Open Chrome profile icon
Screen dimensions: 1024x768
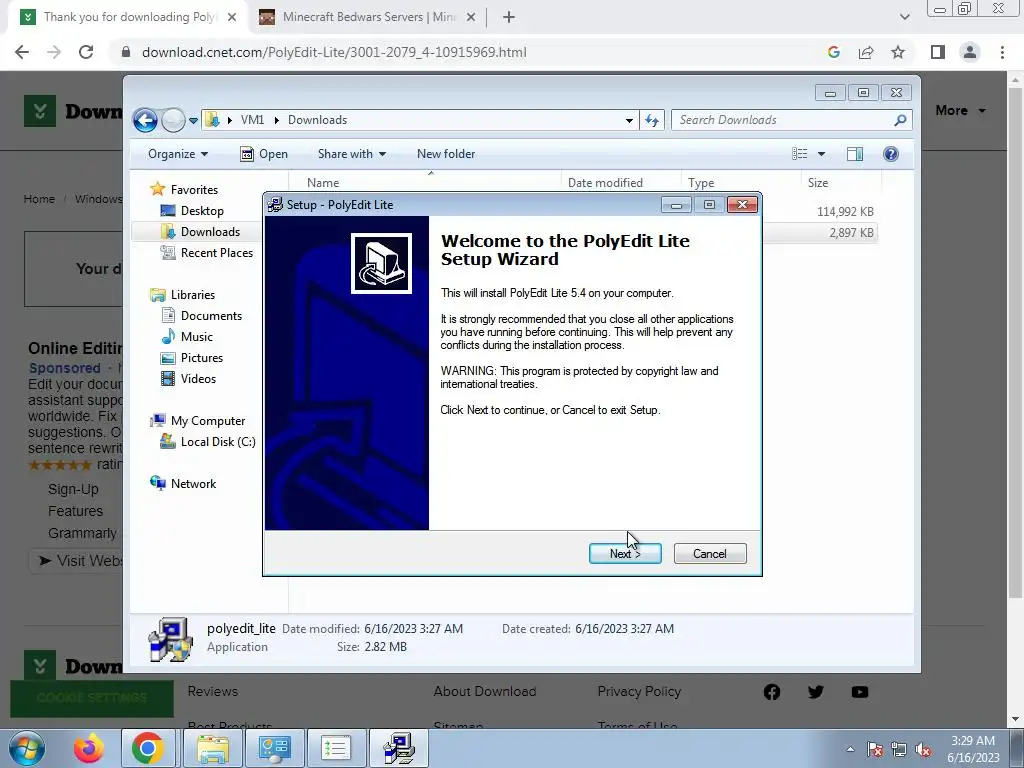tap(970, 52)
